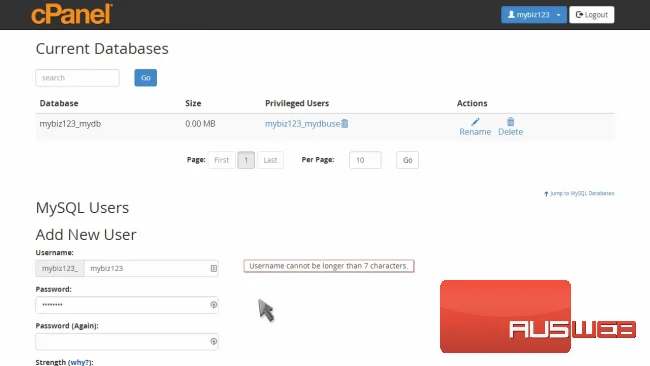Click the cPanel logo
Image resolution: width=650 pixels, height=366 pixels.
pyautogui.click(x=72, y=14)
